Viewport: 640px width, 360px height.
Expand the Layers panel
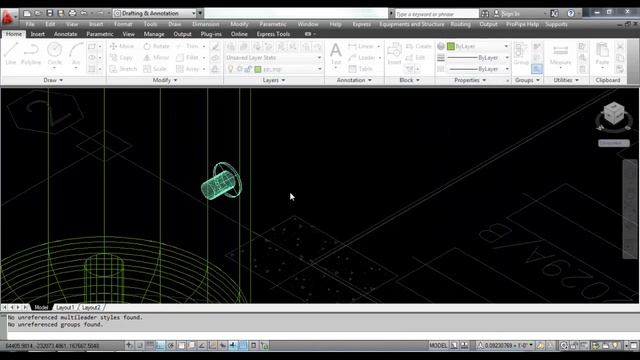tap(273, 80)
